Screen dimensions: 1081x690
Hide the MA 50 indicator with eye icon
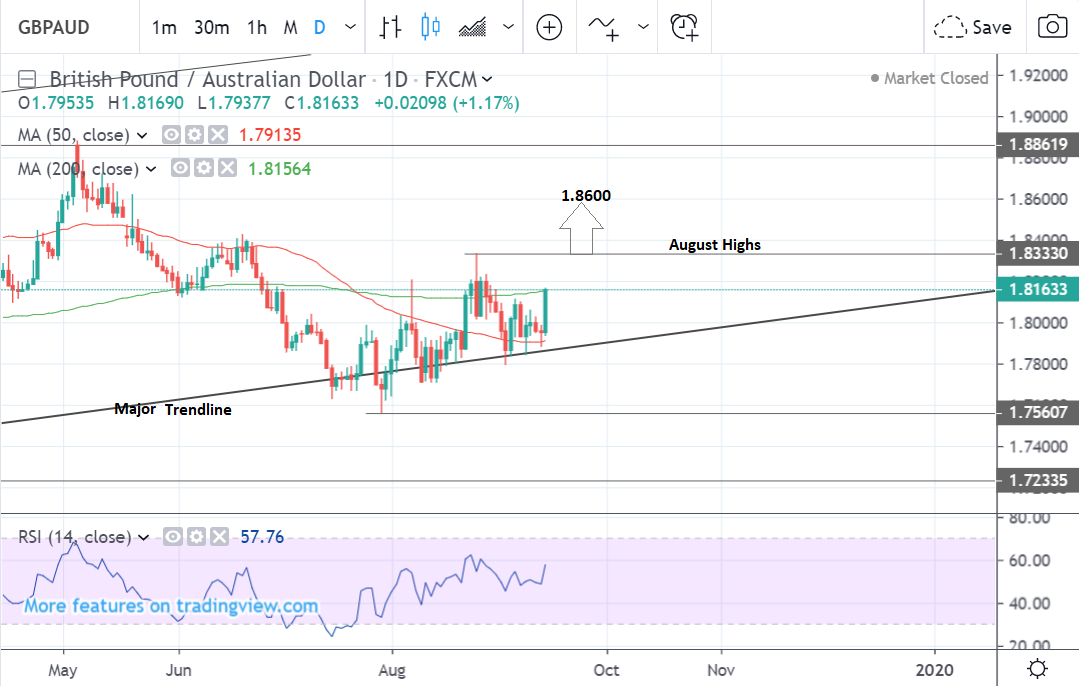pos(171,134)
